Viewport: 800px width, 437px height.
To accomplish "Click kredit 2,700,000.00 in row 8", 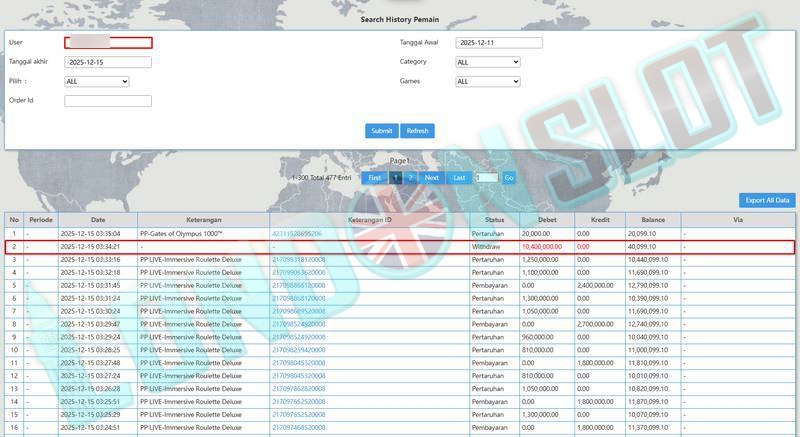I will click(x=595, y=324).
